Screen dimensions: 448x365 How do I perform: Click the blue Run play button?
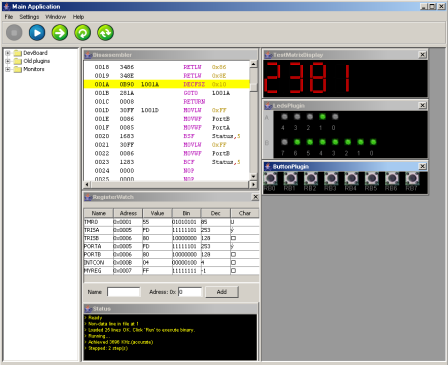point(37,33)
